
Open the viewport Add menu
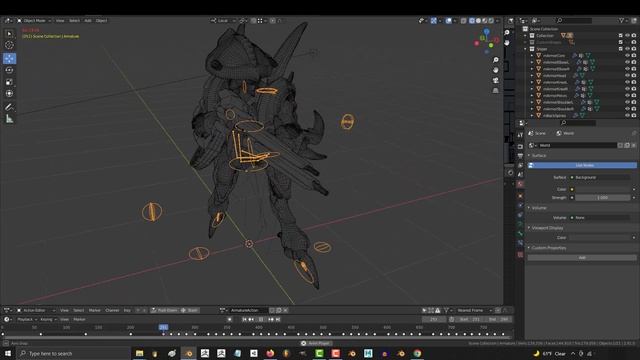point(88,20)
